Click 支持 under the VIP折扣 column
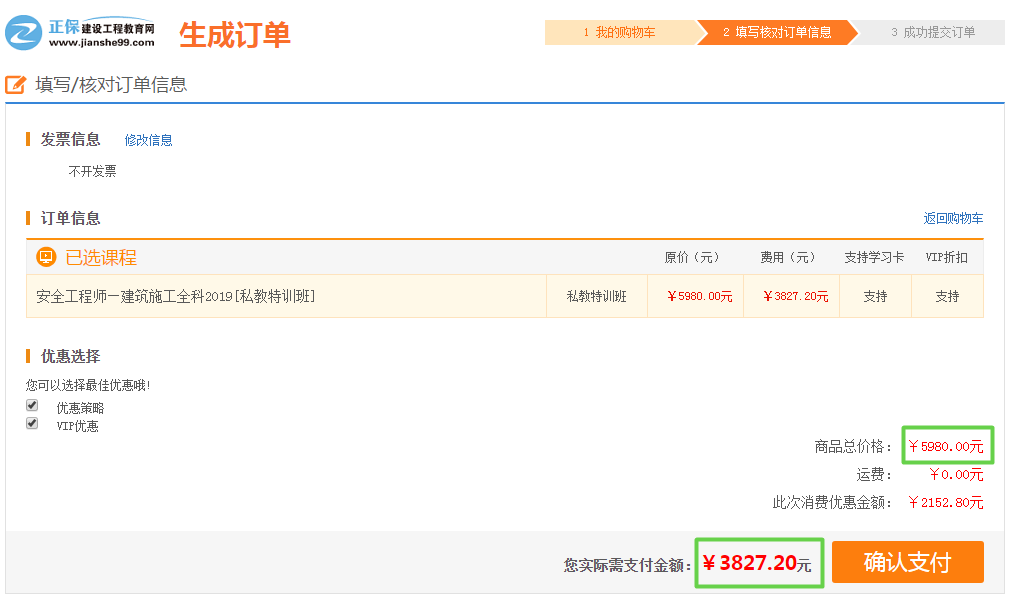Screen dimensions: 1012x601 [947, 296]
